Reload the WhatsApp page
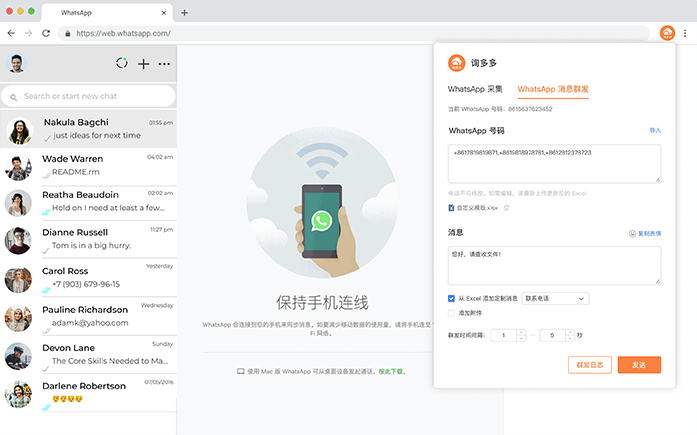Image resolution: width=697 pixels, height=435 pixels. pyautogui.click(x=46, y=33)
